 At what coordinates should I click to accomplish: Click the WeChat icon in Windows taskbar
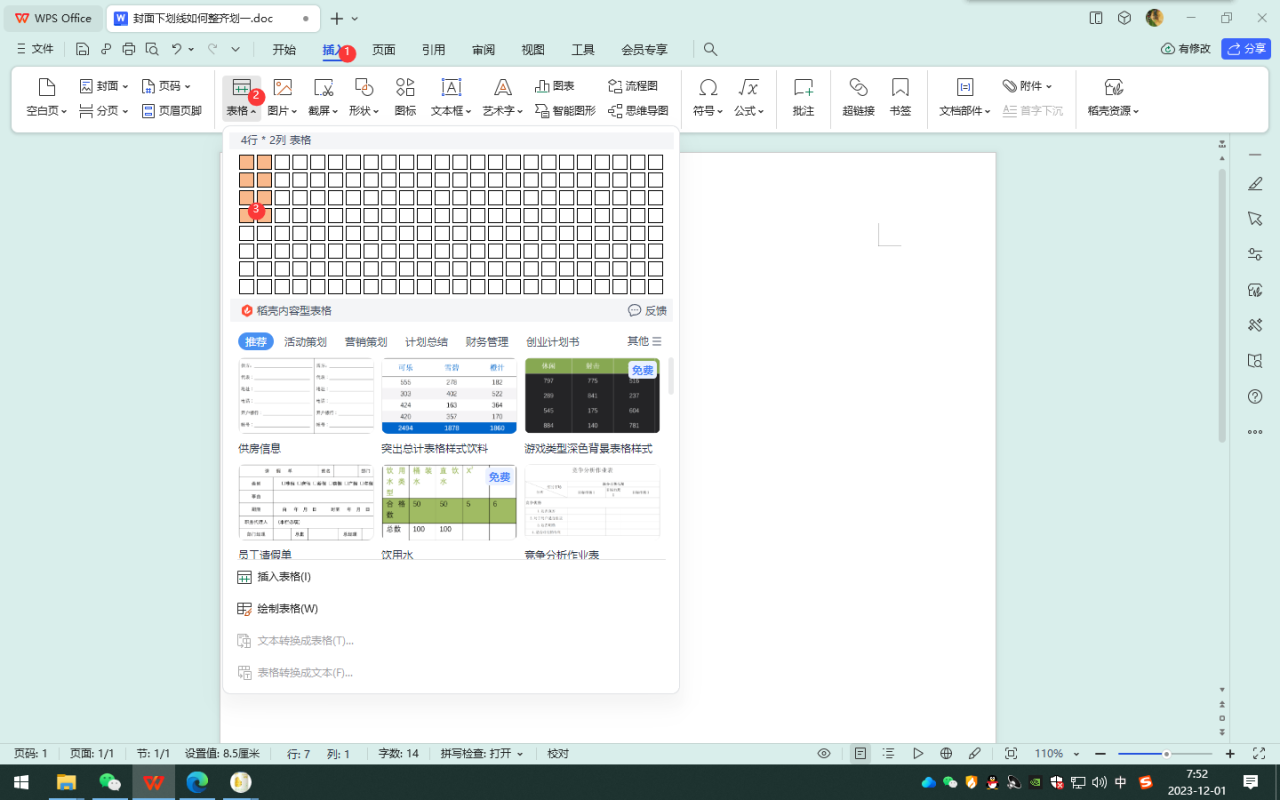click(109, 782)
